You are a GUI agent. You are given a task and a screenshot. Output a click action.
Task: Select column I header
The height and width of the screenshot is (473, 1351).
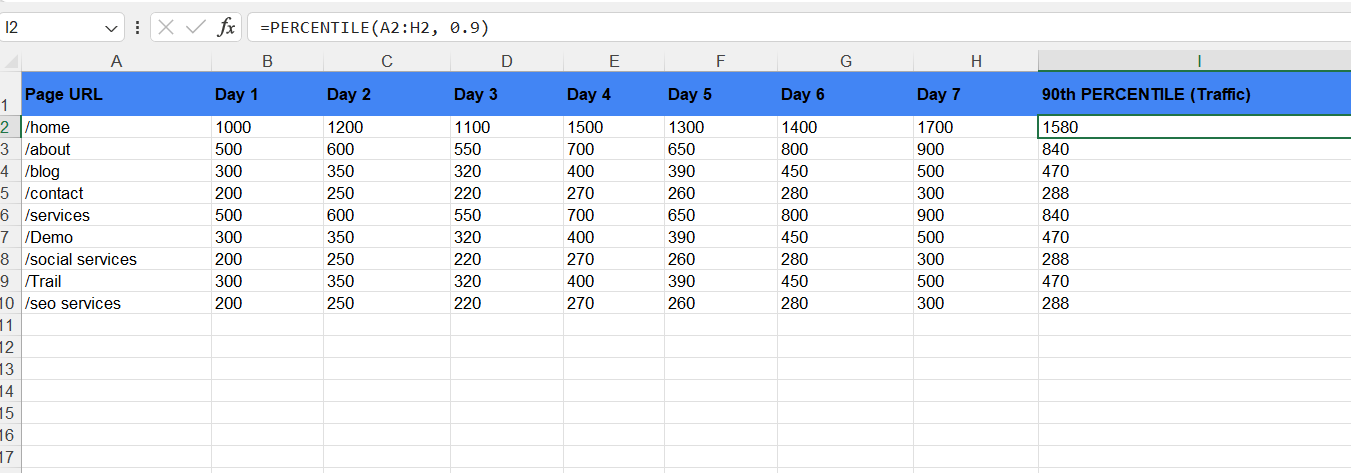click(1195, 61)
